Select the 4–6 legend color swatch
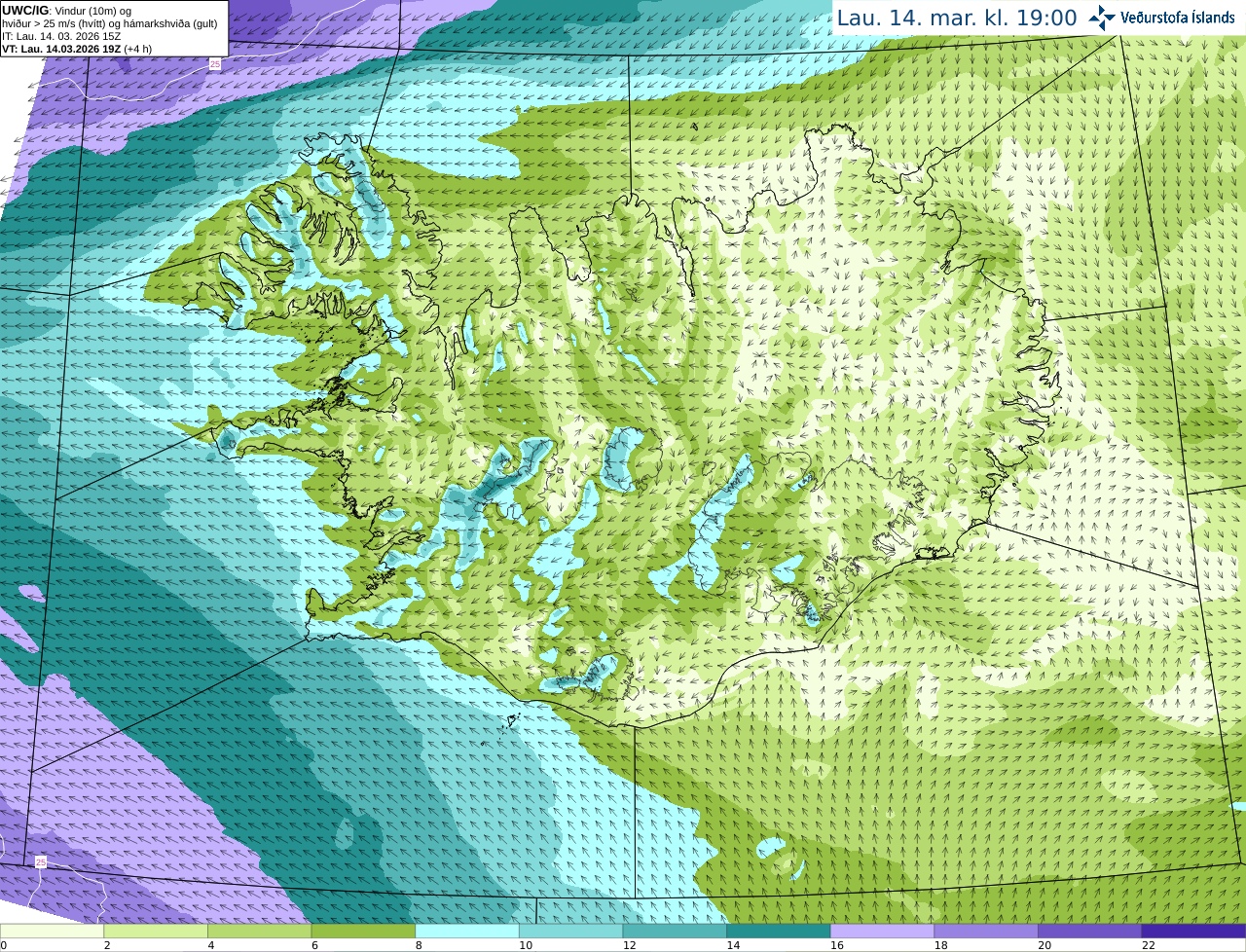1246x952 pixels. point(259,931)
